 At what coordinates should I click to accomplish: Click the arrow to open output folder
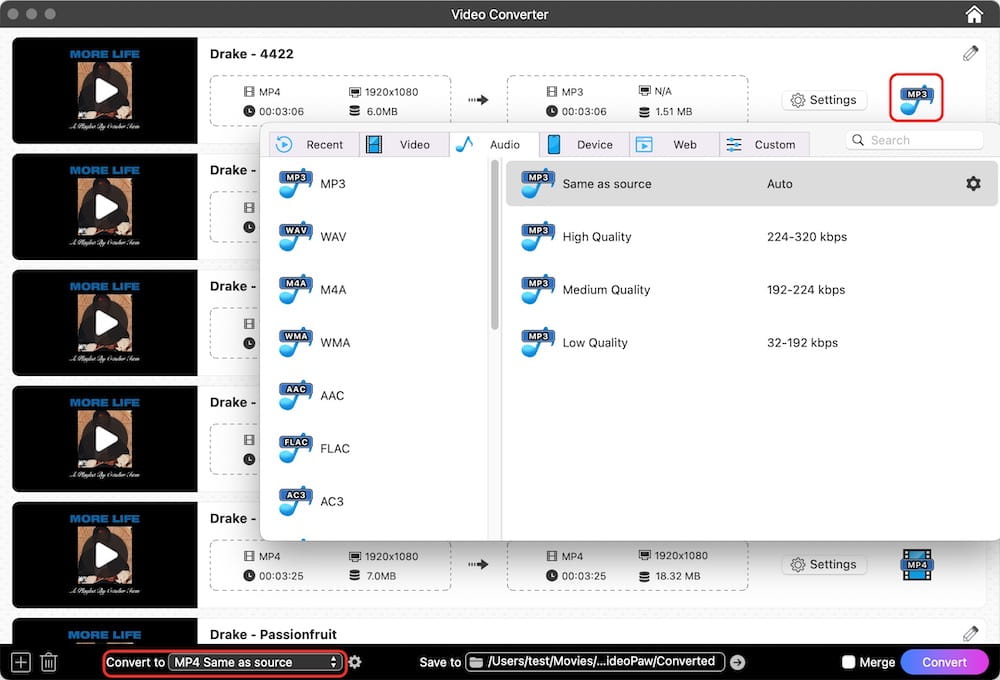pos(738,662)
